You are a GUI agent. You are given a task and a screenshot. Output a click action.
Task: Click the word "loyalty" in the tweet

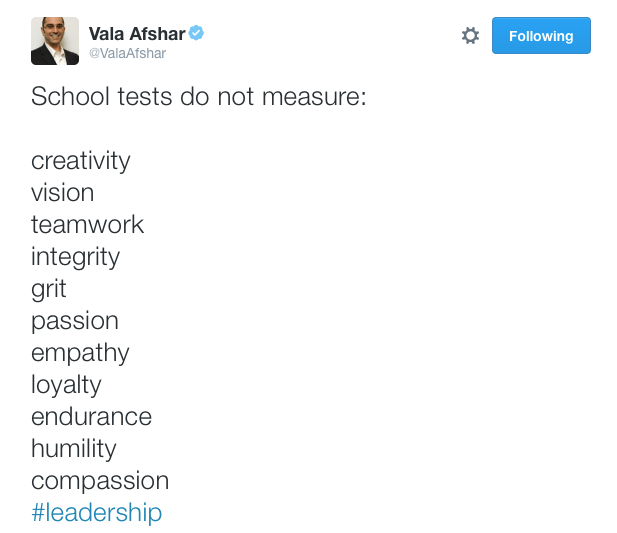point(66,385)
